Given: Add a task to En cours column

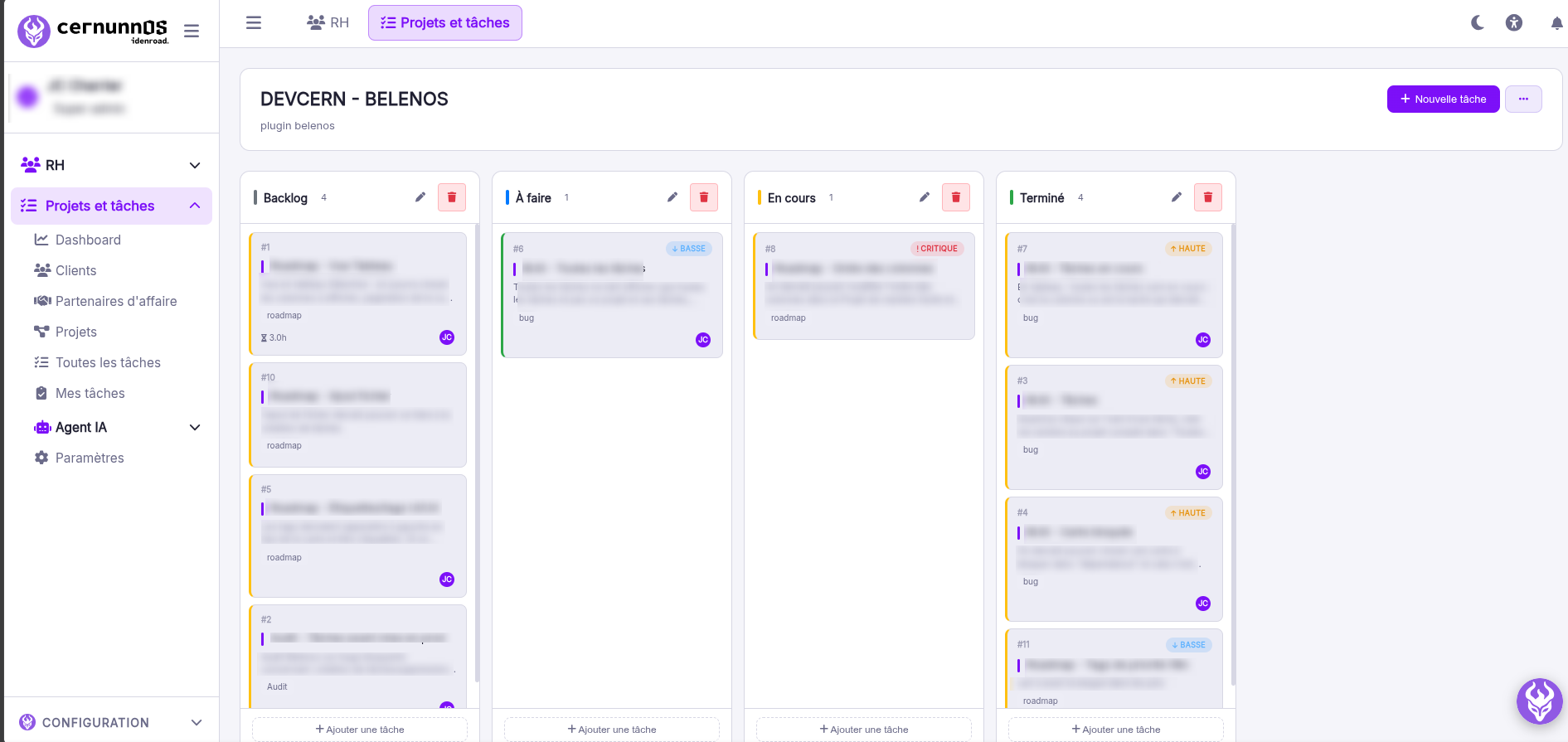Looking at the screenshot, I should [864, 730].
